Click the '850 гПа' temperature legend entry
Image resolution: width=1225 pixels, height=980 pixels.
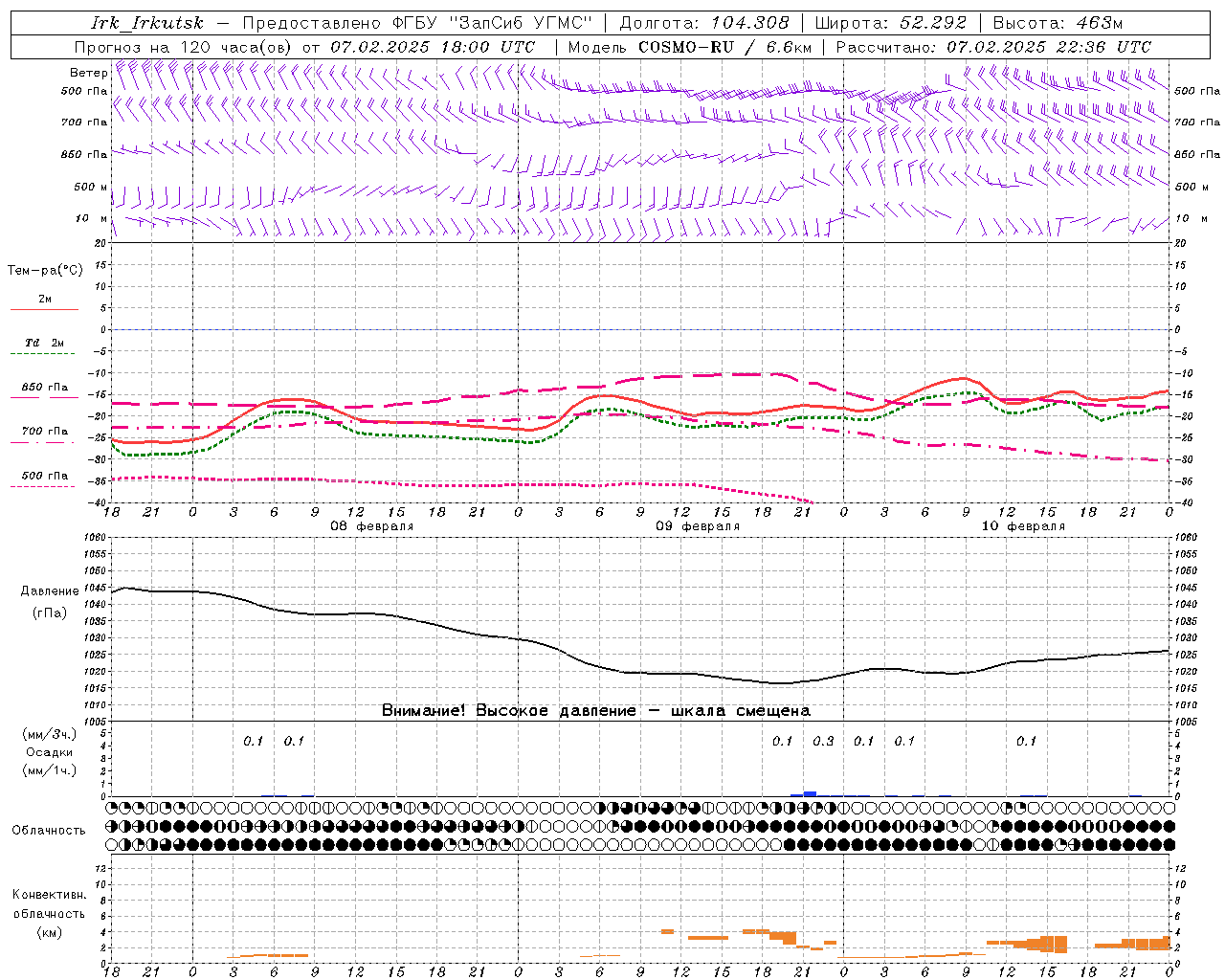click(x=45, y=388)
